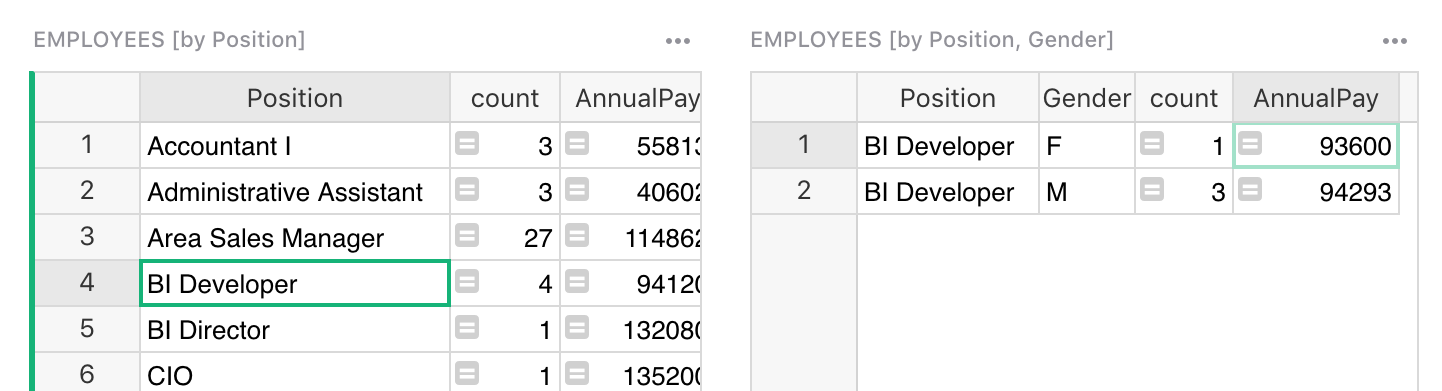The image size is (1442, 391).
Task: Click formula icon in Administrative Assistant AnnualPay cell
Action: click(x=576, y=190)
